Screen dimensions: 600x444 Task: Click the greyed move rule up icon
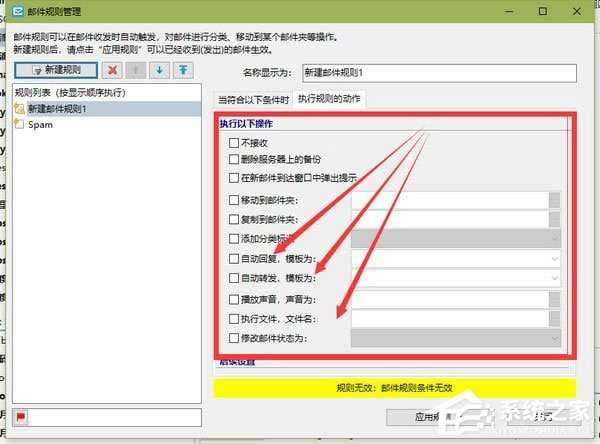click(x=137, y=70)
